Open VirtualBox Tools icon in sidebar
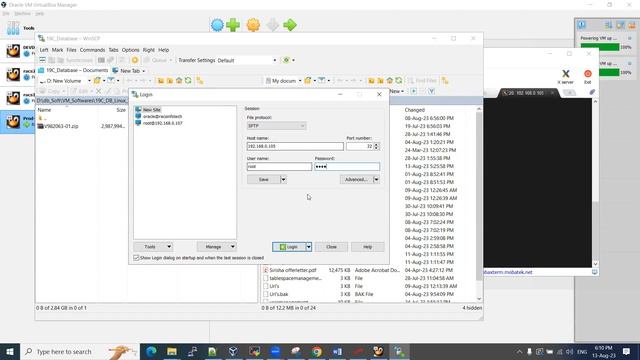Image resolution: width=640 pixels, height=360 pixels. (13, 28)
